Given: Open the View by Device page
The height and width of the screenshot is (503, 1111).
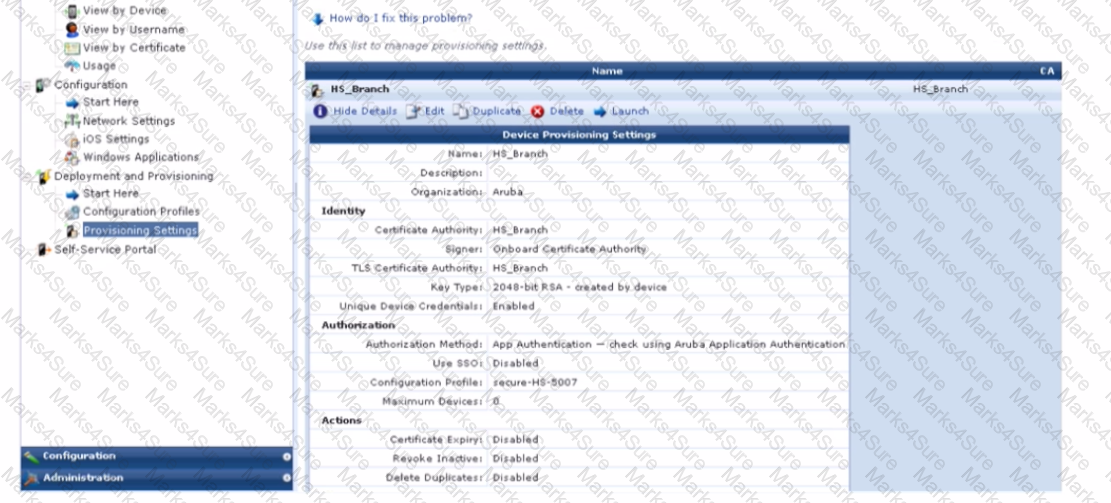Looking at the screenshot, I should pos(125,11).
